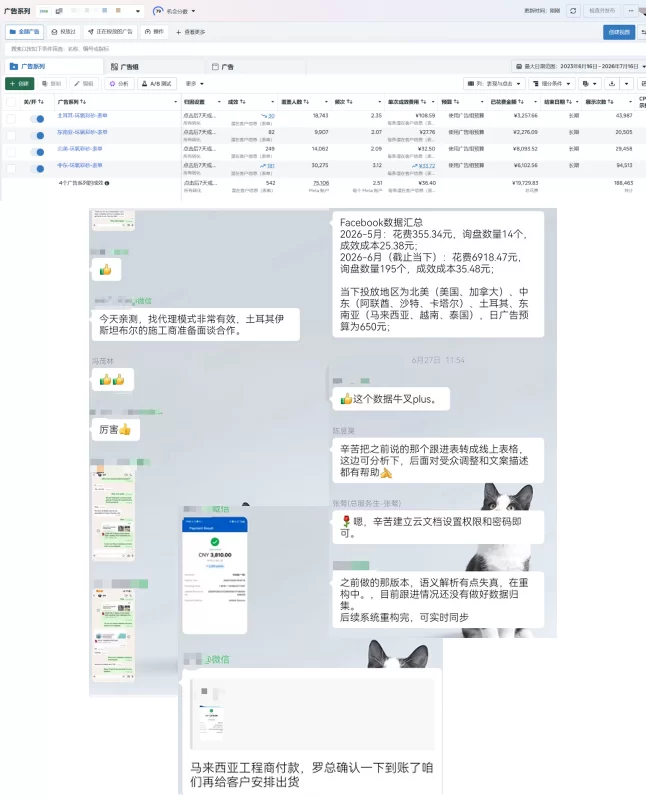
Task: Expand the 机会分数 dropdown
Action: coord(194,11)
